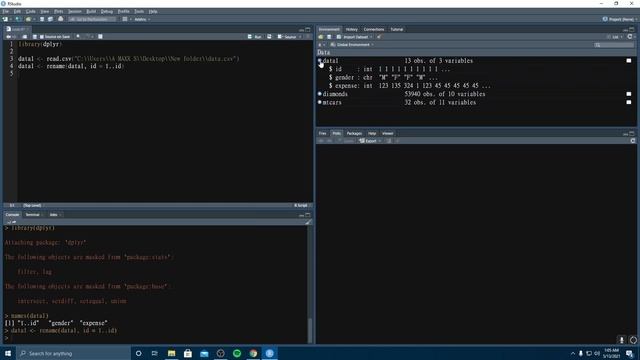Viewport: 640px width, 360px height.
Task: Open Chrome from the taskbar
Action: coord(253,353)
